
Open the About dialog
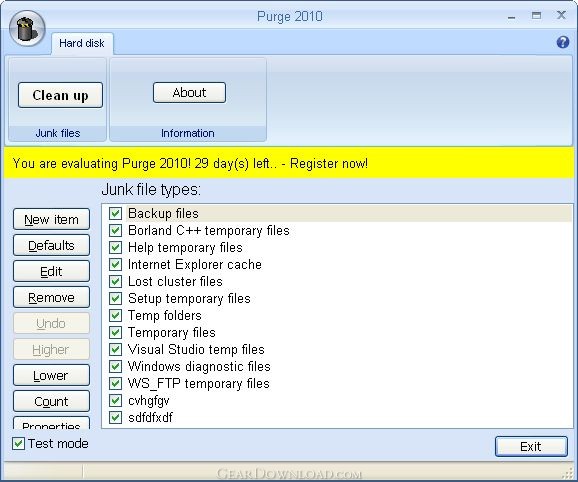[189, 92]
